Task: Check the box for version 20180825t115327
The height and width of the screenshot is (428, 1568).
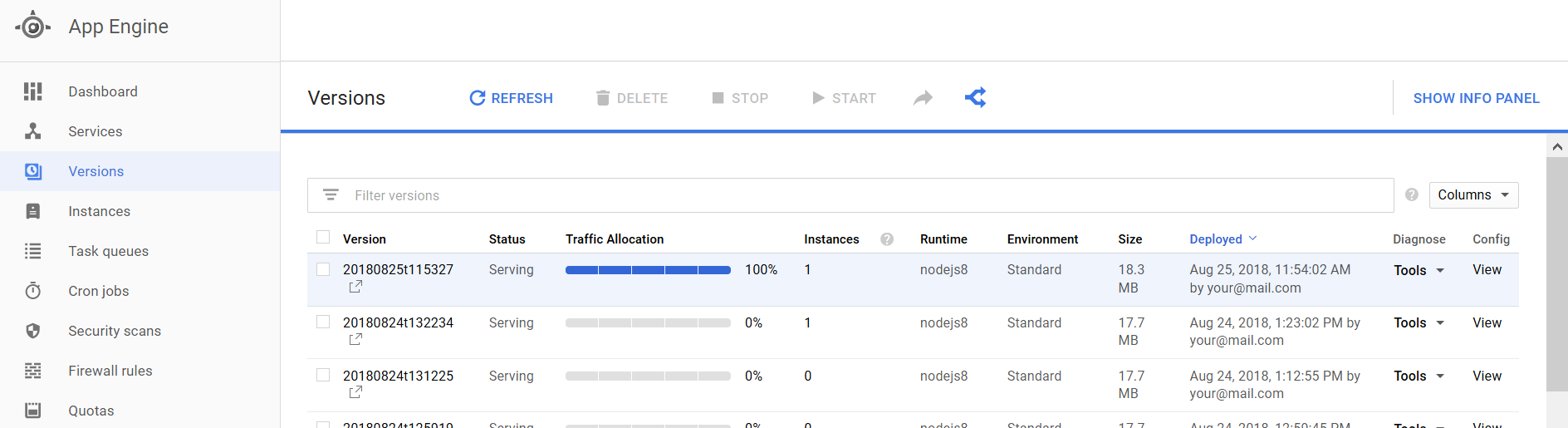Action: pyautogui.click(x=323, y=269)
